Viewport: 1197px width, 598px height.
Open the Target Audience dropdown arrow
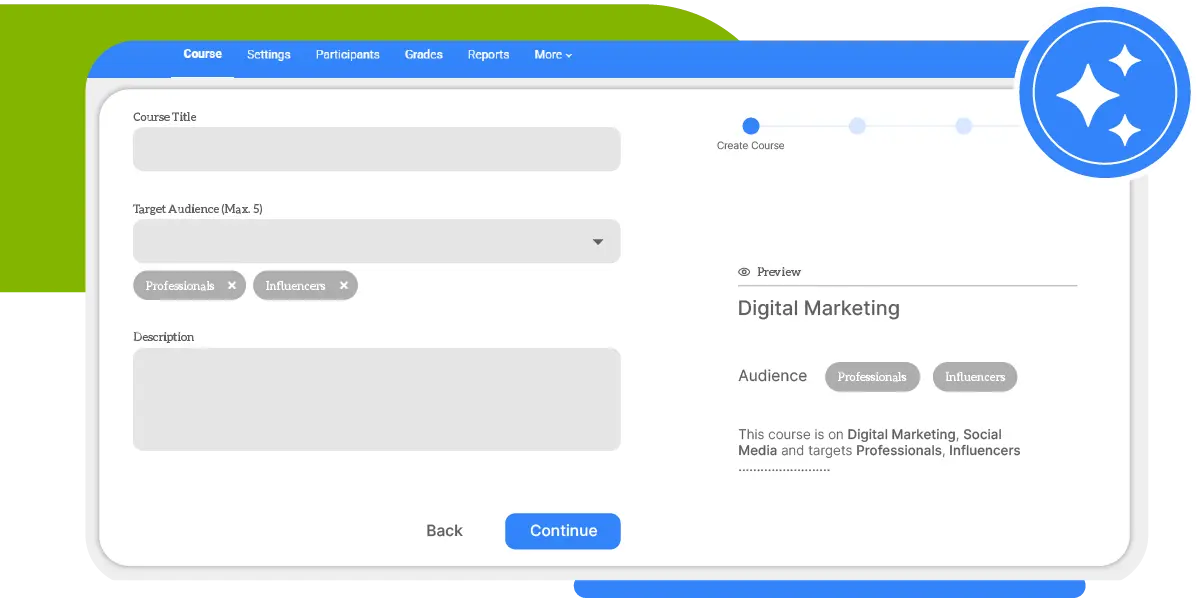click(597, 242)
